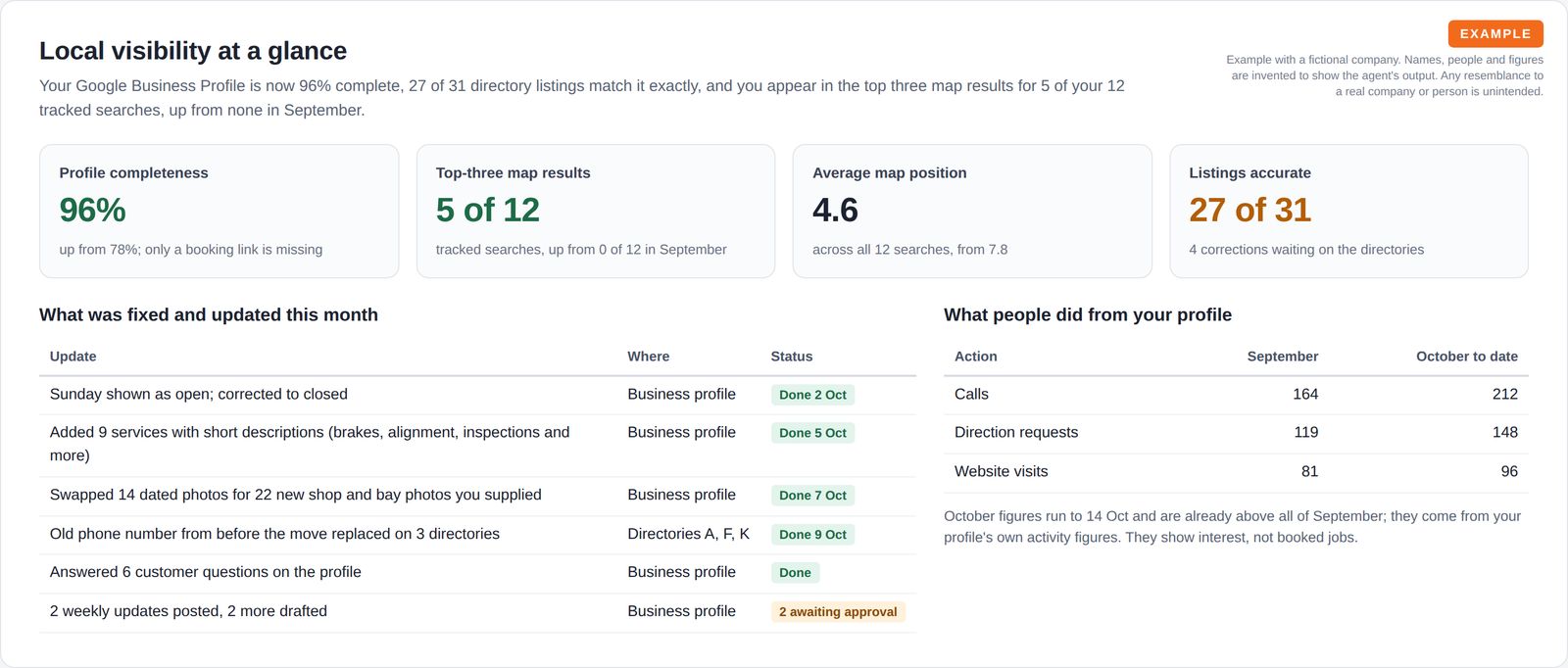Select the Calls row label
The image size is (1568, 668).
point(971,394)
